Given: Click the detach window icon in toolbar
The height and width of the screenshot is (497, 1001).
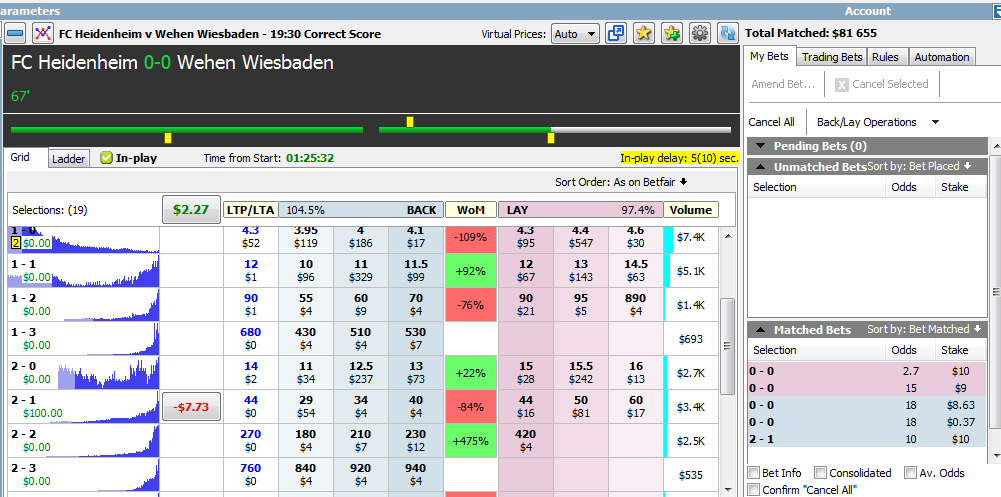Looking at the screenshot, I should (616, 33).
